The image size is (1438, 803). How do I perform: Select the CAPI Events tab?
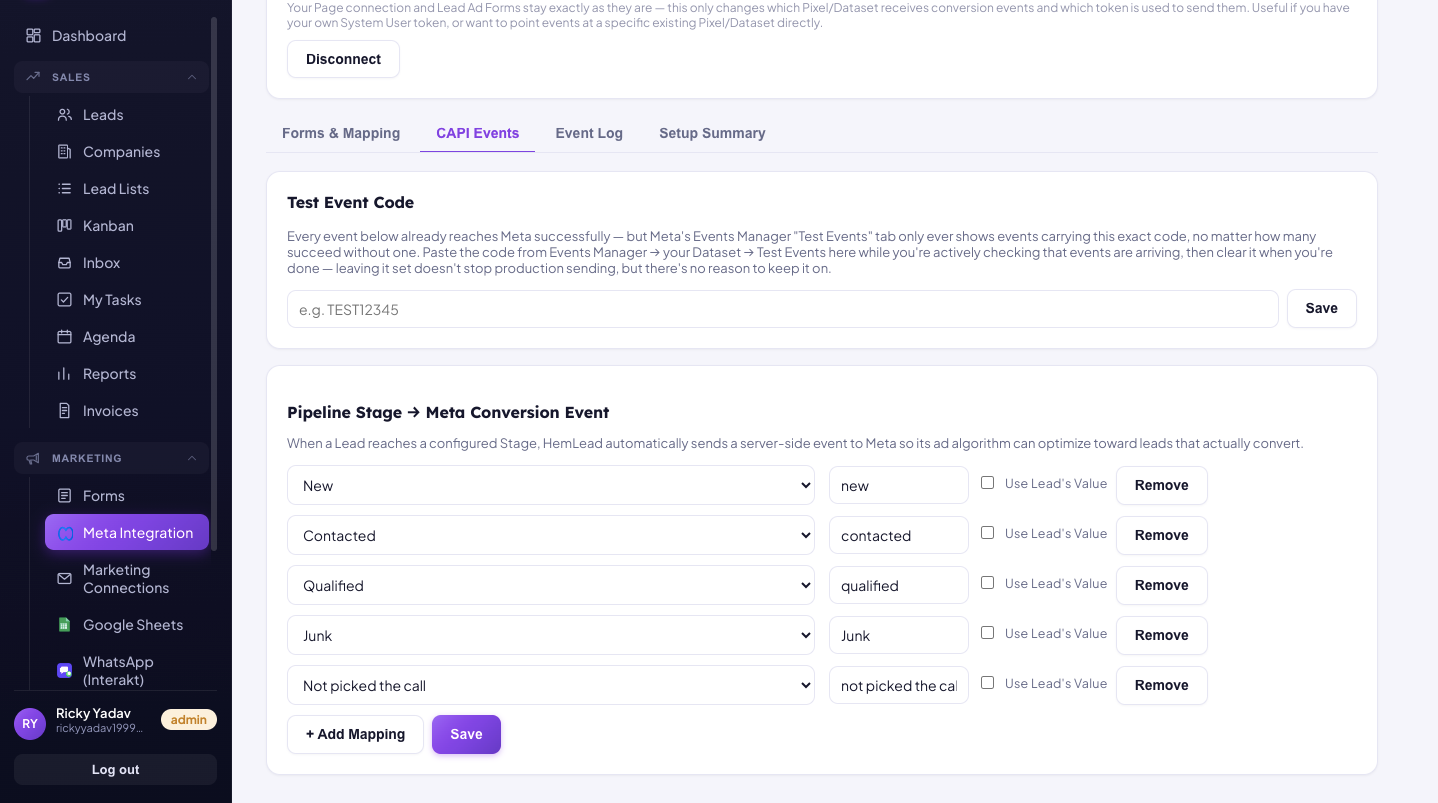click(478, 133)
